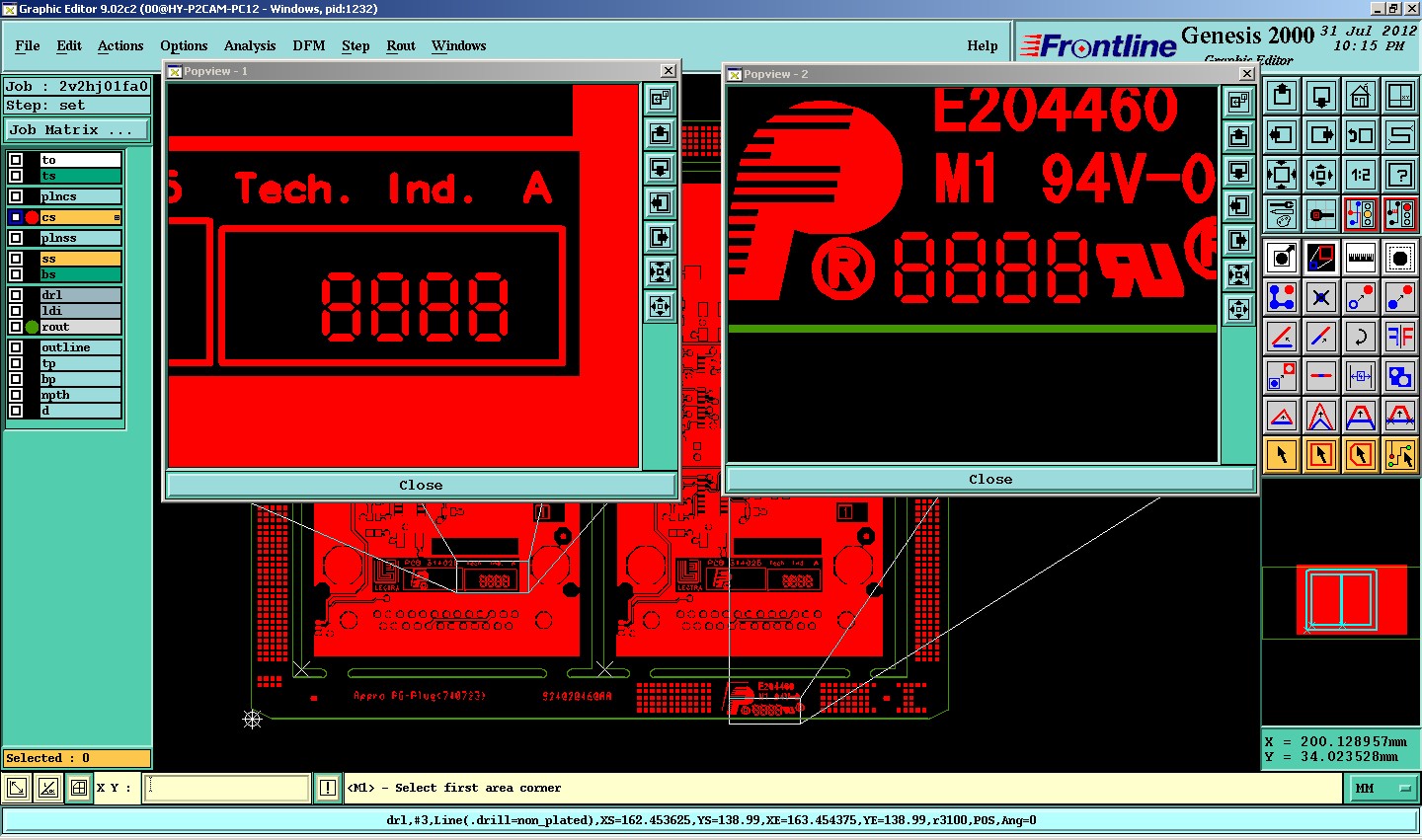
Task: Click the exclamation mark icon in bottom bar
Action: click(328, 788)
